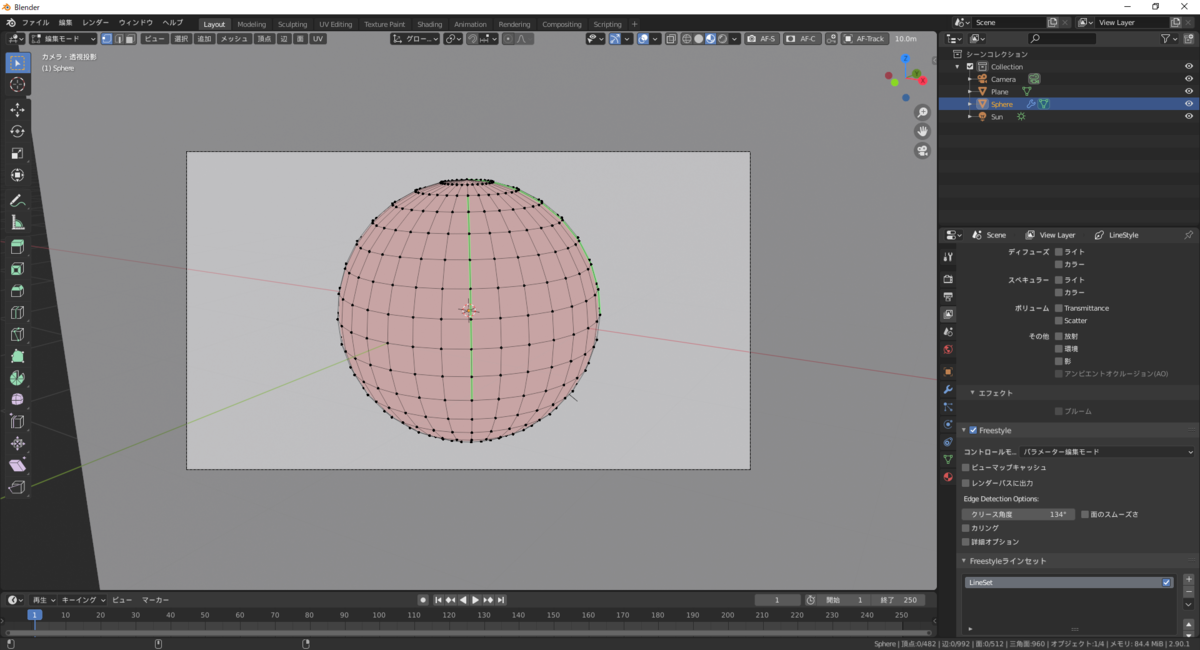Select the Smooth tool
The width and height of the screenshot is (1200, 650).
click(x=17, y=399)
